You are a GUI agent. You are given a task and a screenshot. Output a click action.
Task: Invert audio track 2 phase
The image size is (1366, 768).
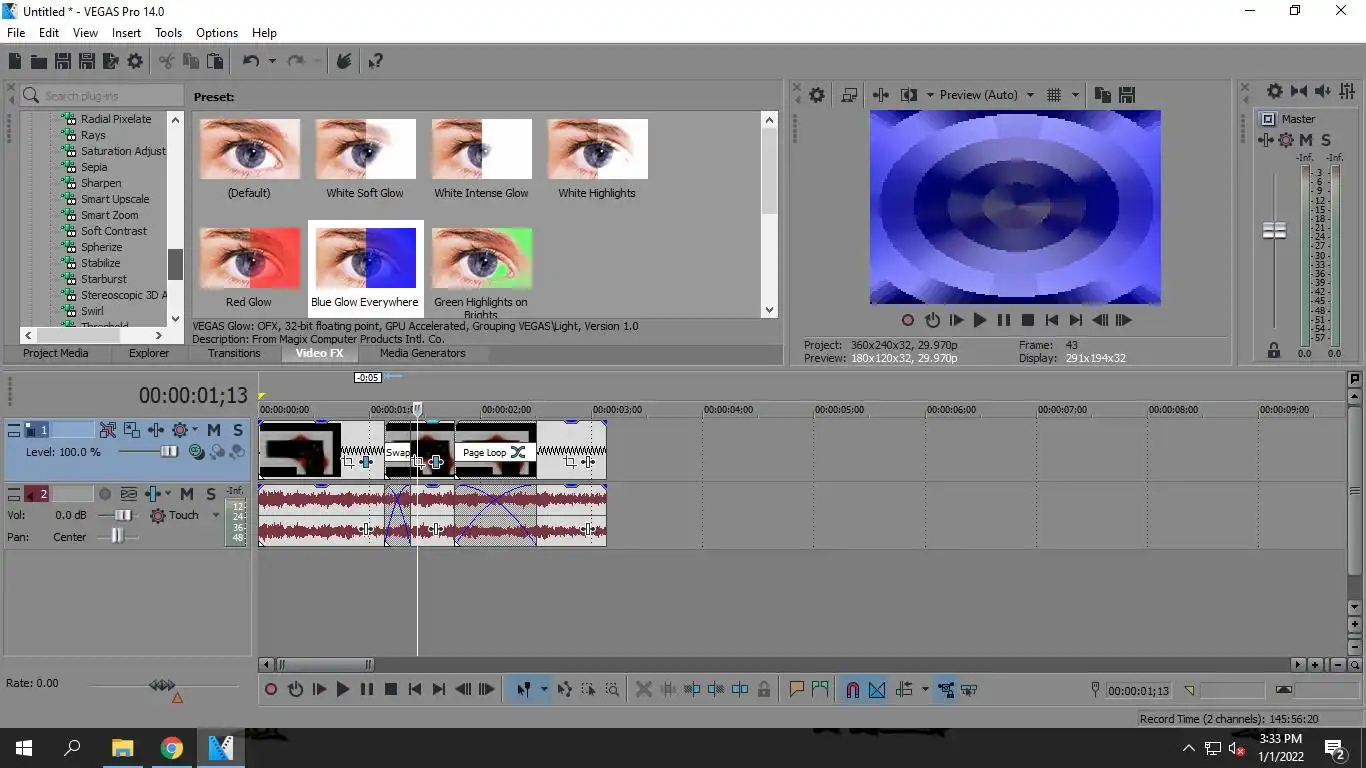pos(129,494)
